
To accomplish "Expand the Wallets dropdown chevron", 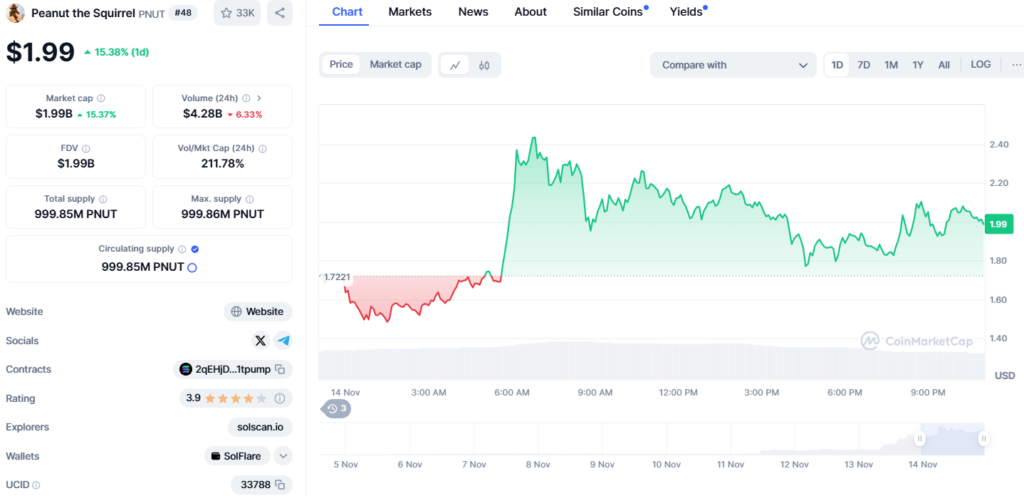I will pyautogui.click(x=283, y=456).
